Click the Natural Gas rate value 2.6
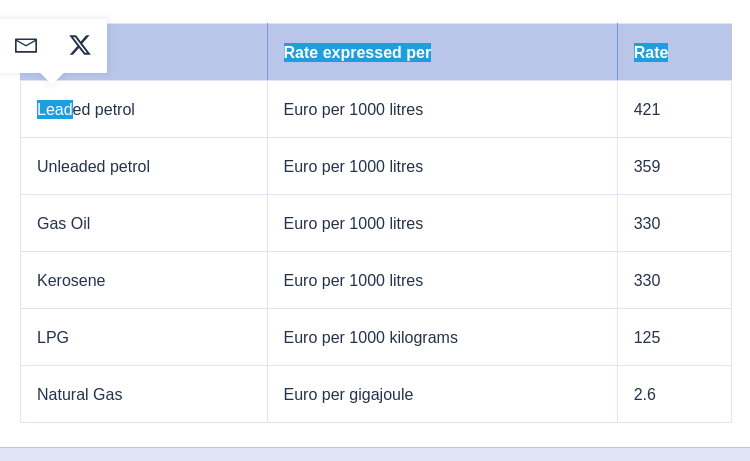The height and width of the screenshot is (461, 750). click(x=645, y=394)
